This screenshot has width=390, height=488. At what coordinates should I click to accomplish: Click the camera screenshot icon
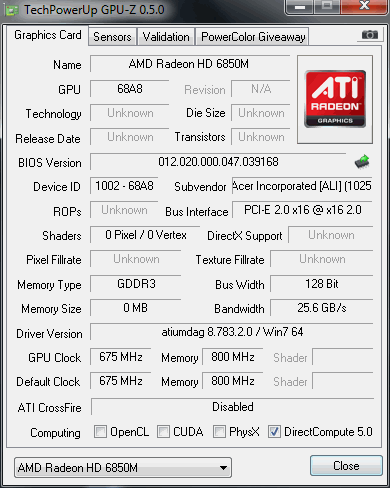tap(369, 34)
